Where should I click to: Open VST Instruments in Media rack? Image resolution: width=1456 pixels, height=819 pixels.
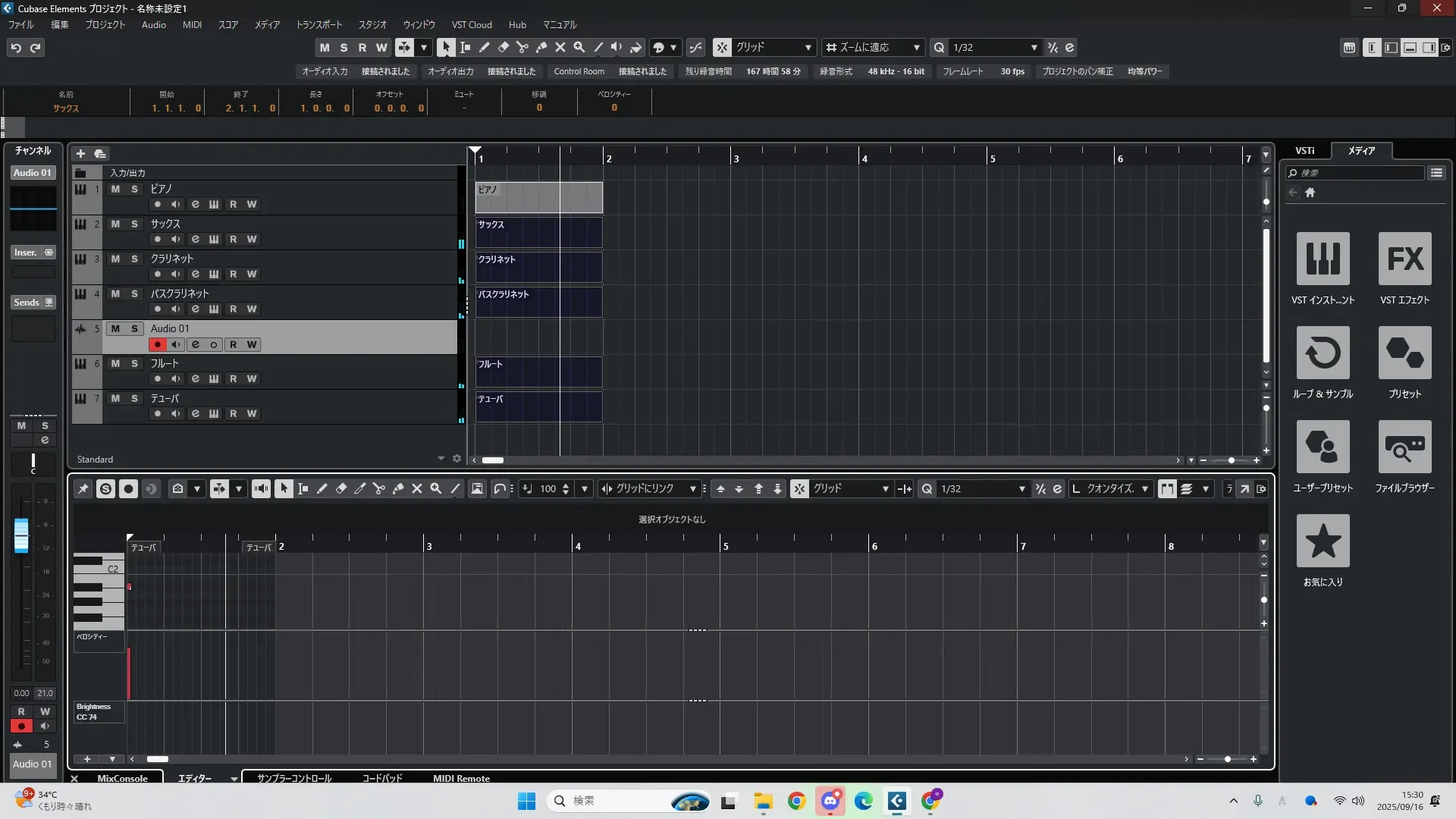click(1323, 259)
